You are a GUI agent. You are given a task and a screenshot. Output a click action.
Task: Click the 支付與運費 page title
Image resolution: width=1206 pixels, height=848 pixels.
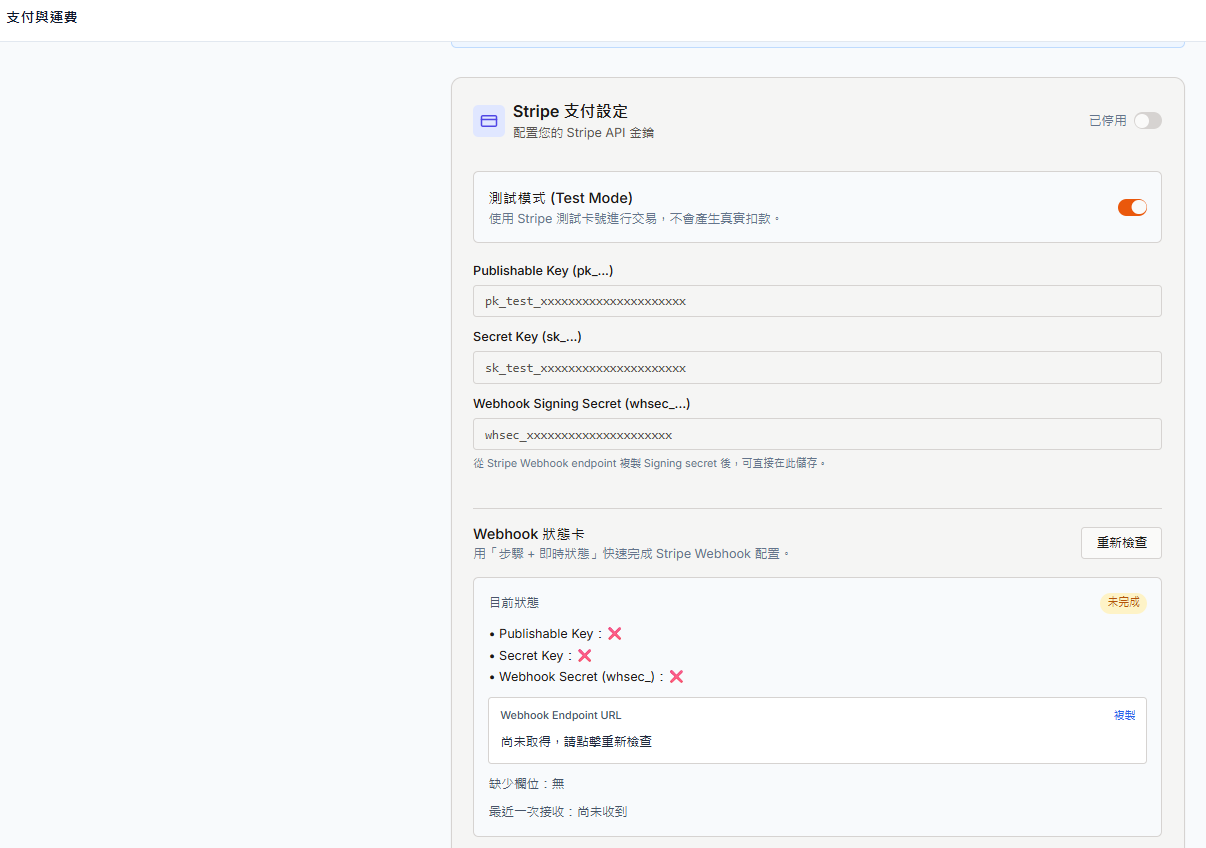[42, 18]
